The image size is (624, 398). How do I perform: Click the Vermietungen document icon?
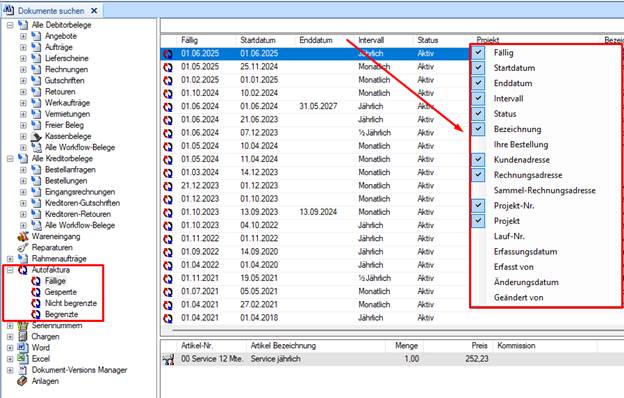pos(36,114)
